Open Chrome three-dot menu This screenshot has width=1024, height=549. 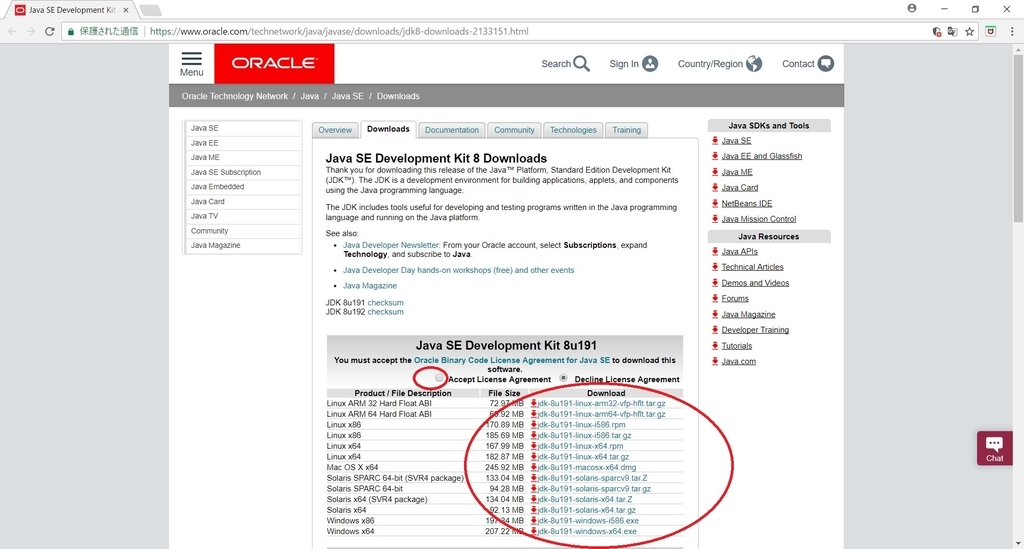(x=1012, y=31)
